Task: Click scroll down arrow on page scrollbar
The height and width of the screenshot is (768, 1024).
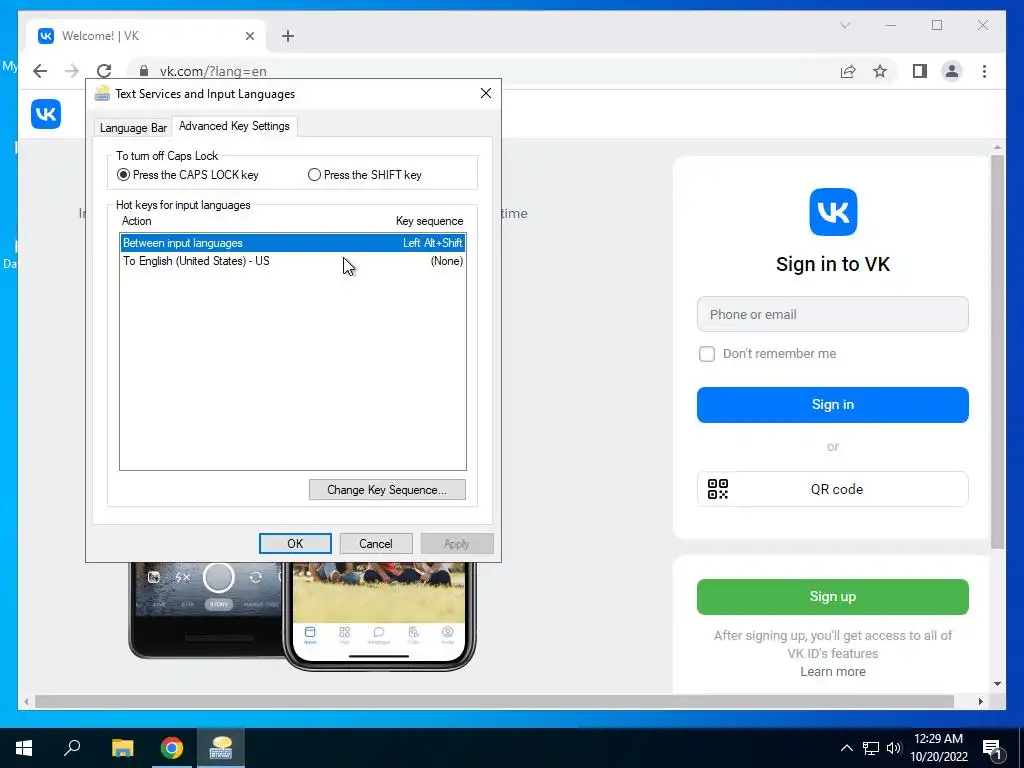Action: pos(997,684)
